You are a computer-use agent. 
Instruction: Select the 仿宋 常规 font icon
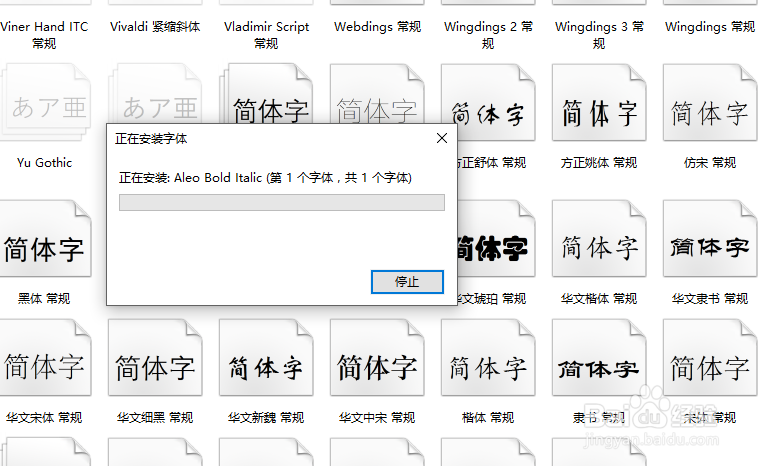[710, 102]
